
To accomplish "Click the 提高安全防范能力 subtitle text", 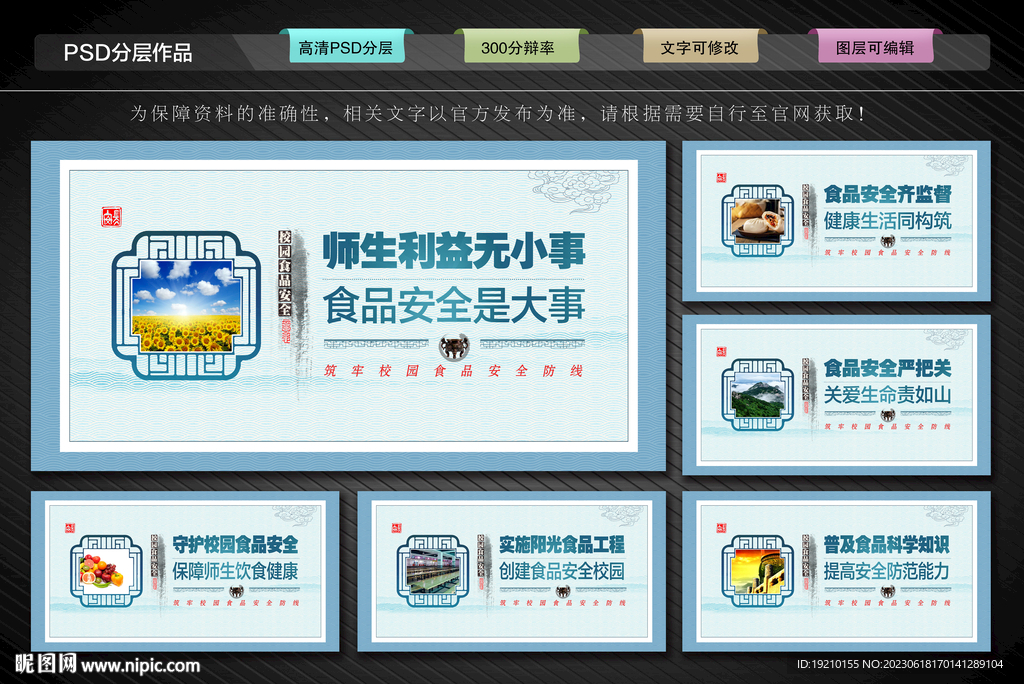I will pyautogui.click(x=886, y=571).
